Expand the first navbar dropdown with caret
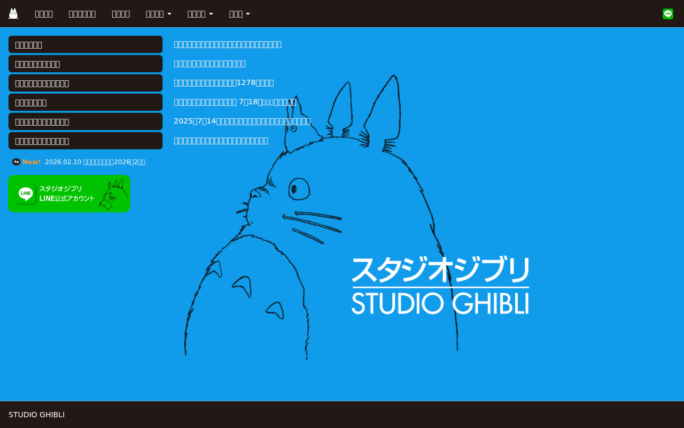684x428 pixels. (158, 14)
